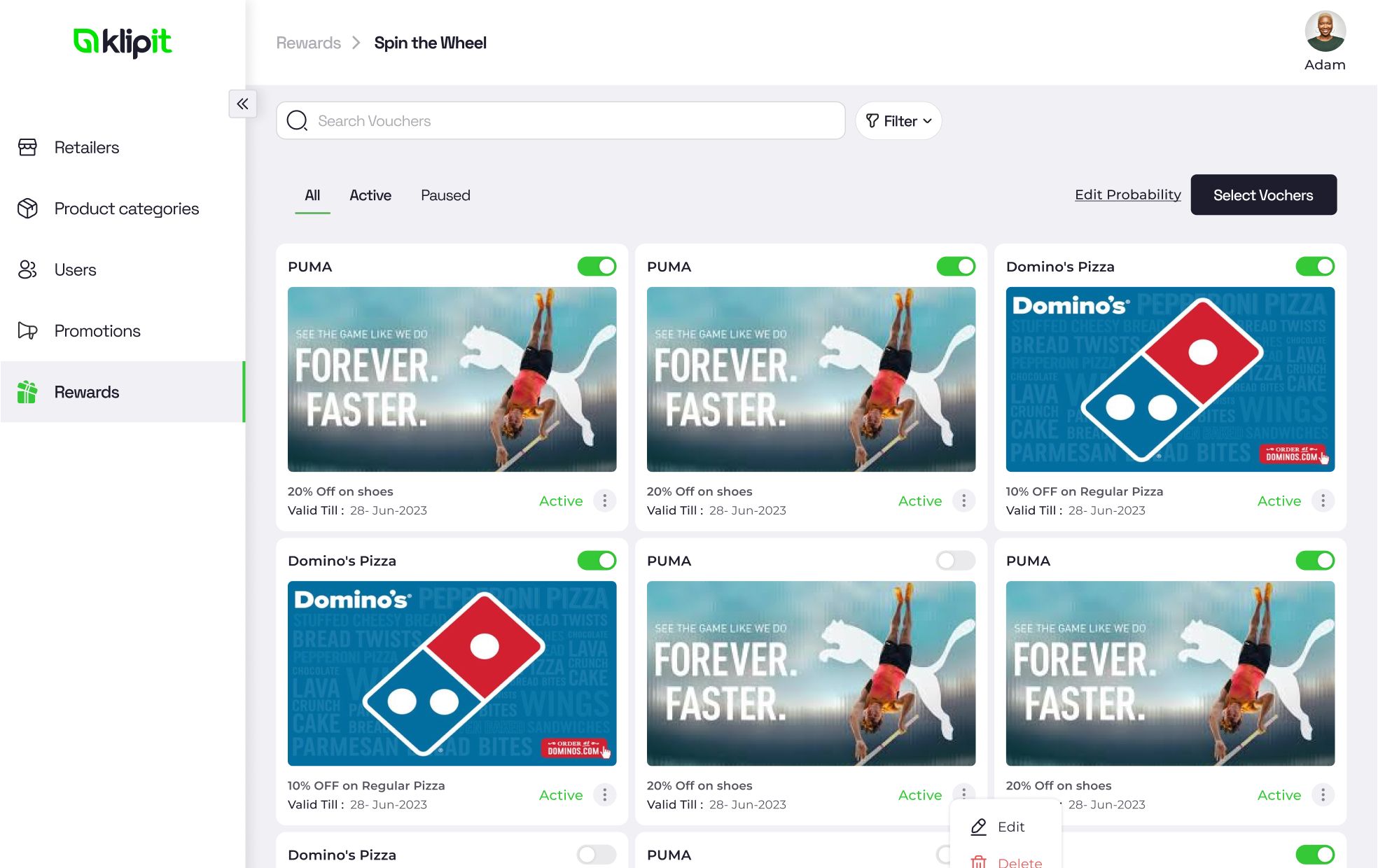Toggle the right PUMA voucher in second row
This screenshot has width=1378, height=868.
click(1315, 560)
